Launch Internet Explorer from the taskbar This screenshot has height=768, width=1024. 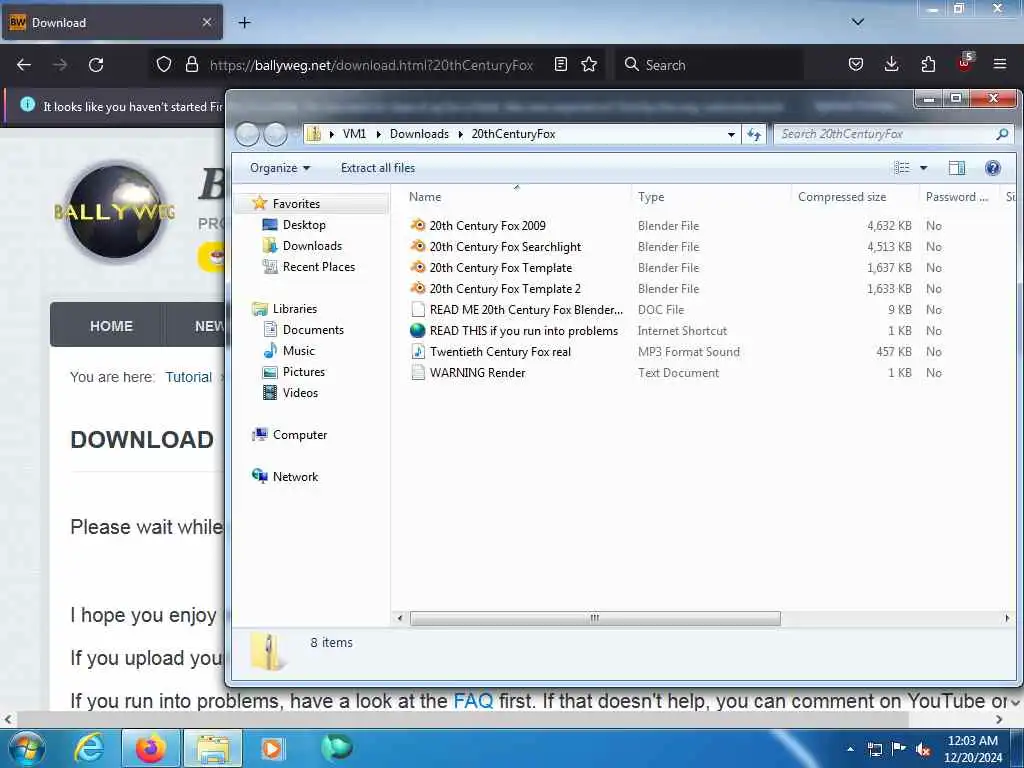(89, 748)
